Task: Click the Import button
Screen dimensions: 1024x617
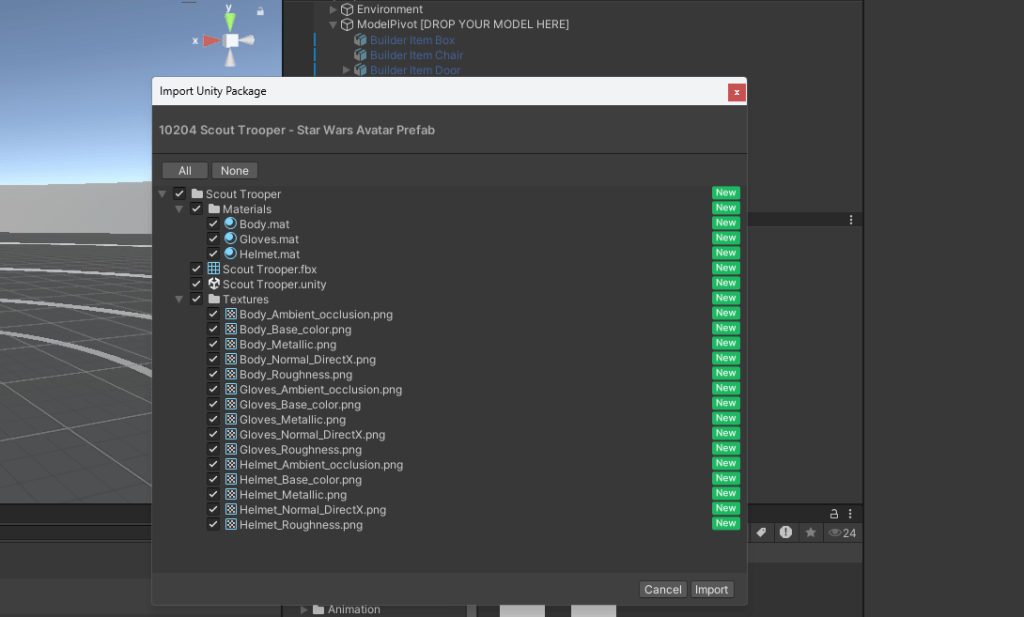Action: [x=711, y=589]
